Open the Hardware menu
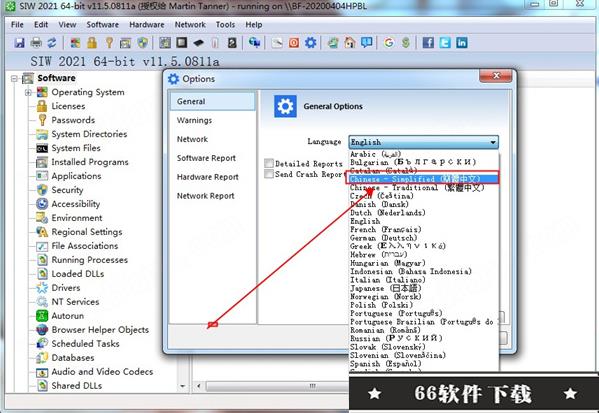The height and width of the screenshot is (413, 599). tap(147, 24)
